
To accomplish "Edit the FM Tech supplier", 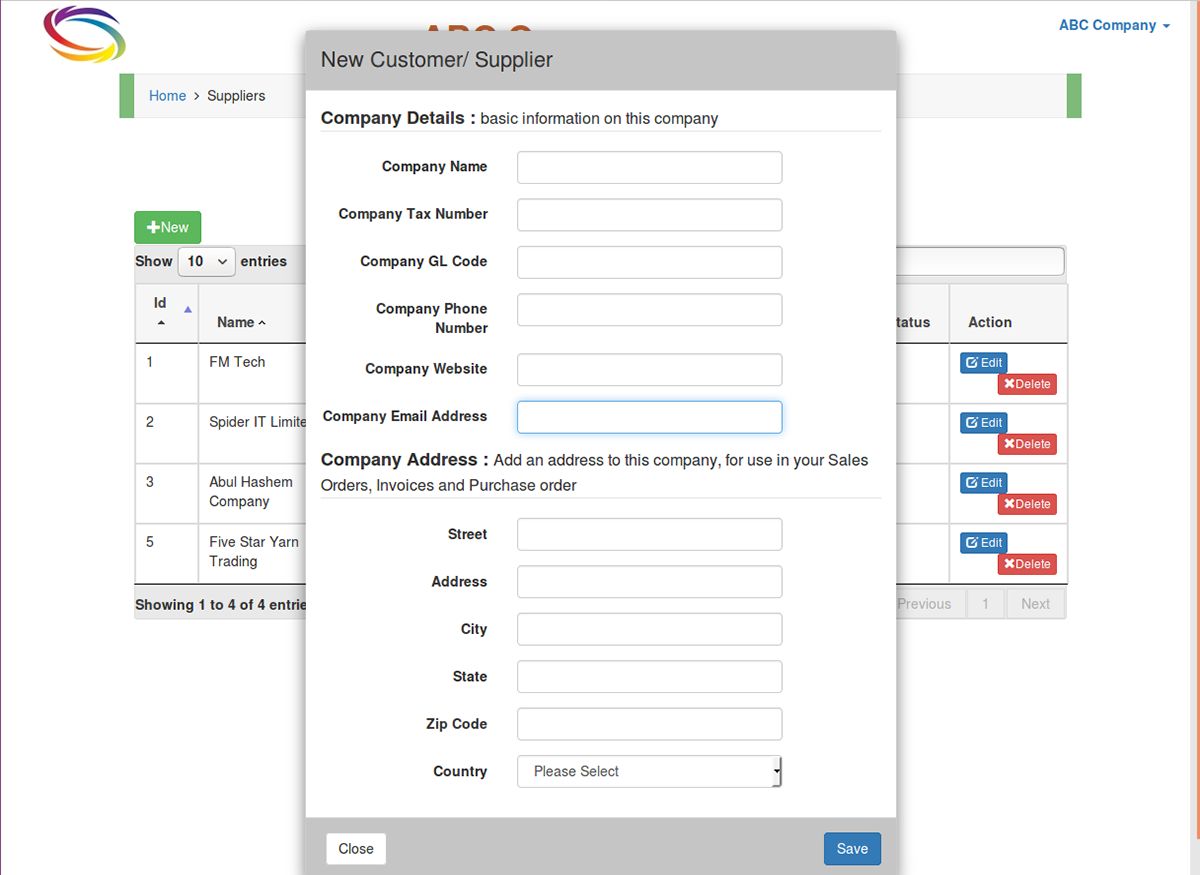I will click(x=984, y=363).
